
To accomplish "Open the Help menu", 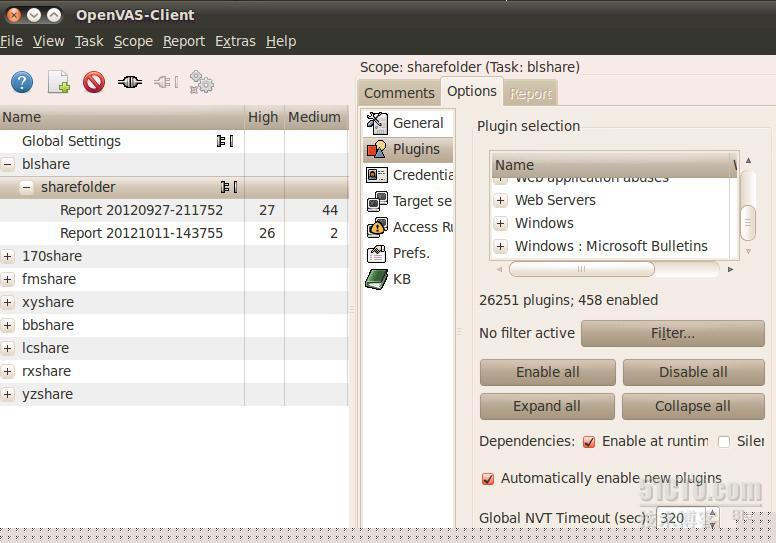I will pos(281,41).
